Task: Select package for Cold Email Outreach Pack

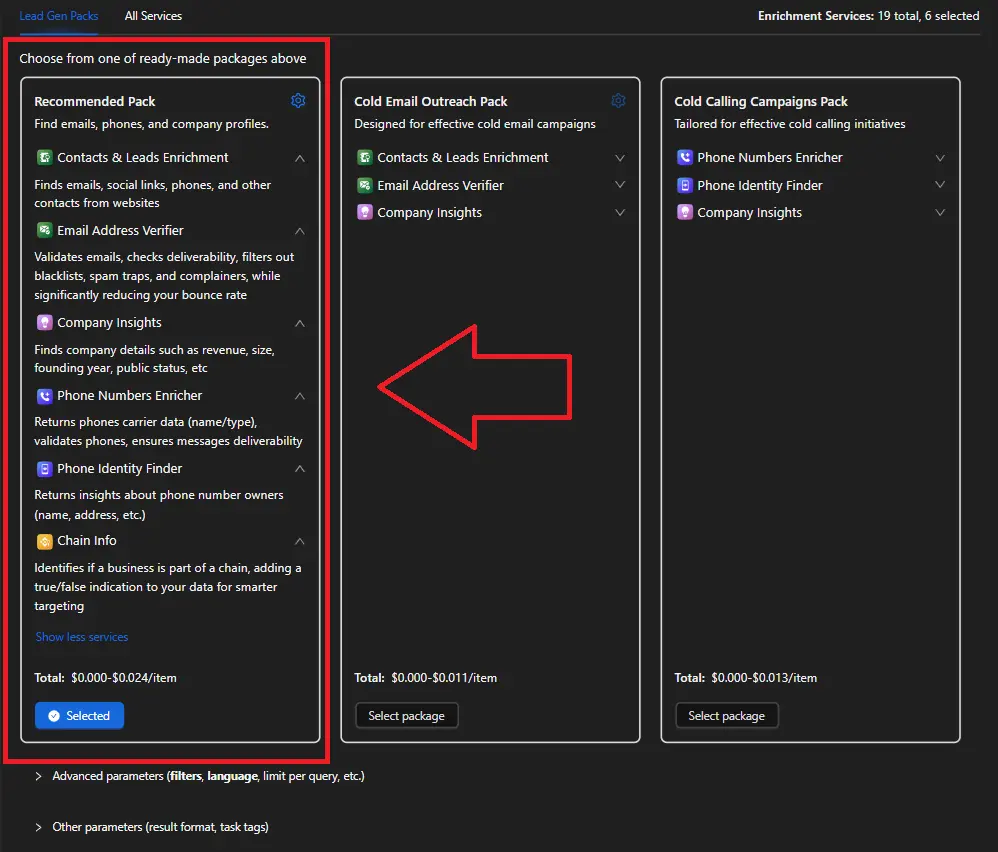Action: coord(406,715)
